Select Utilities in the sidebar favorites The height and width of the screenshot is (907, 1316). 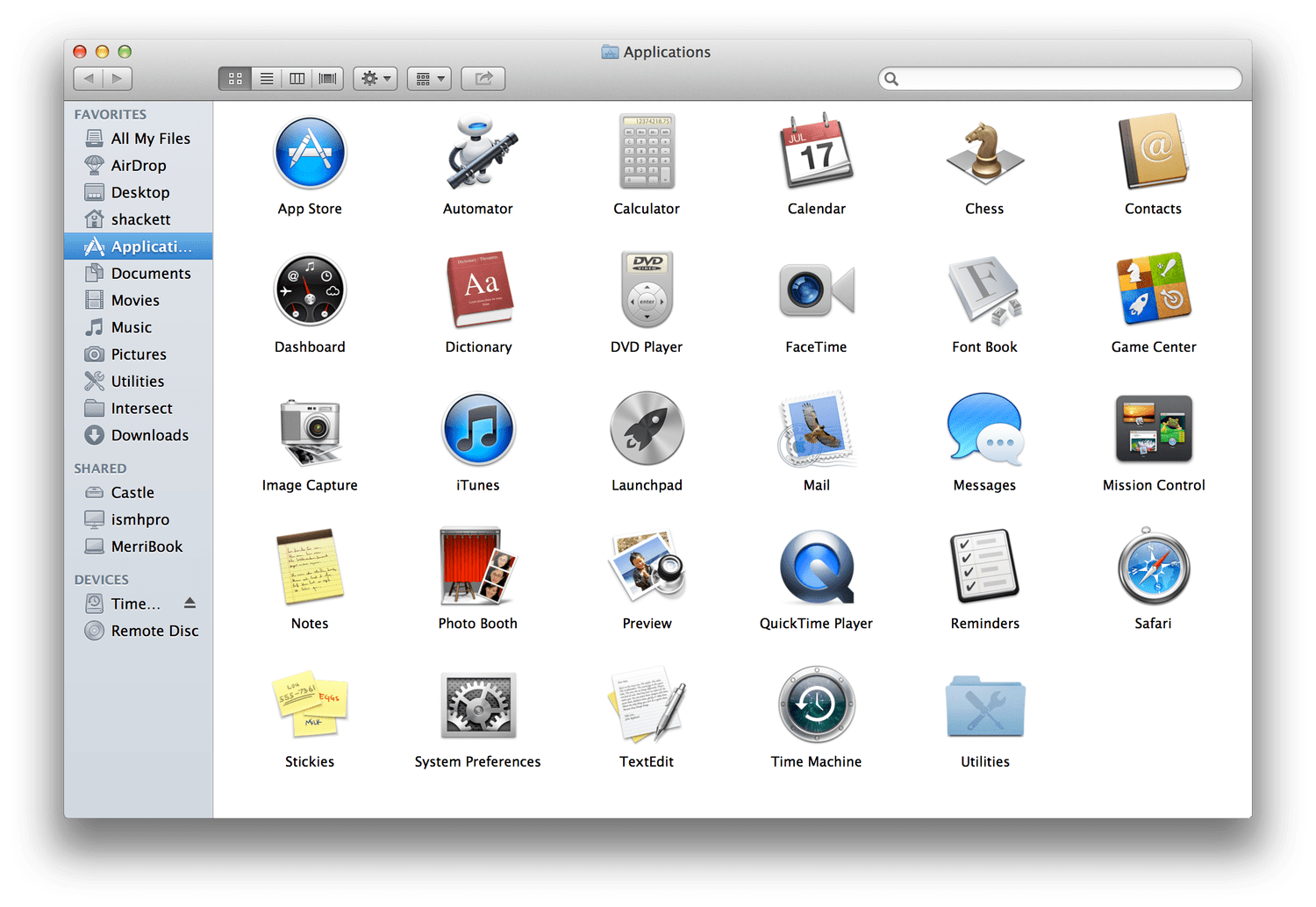pyautogui.click(x=139, y=382)
